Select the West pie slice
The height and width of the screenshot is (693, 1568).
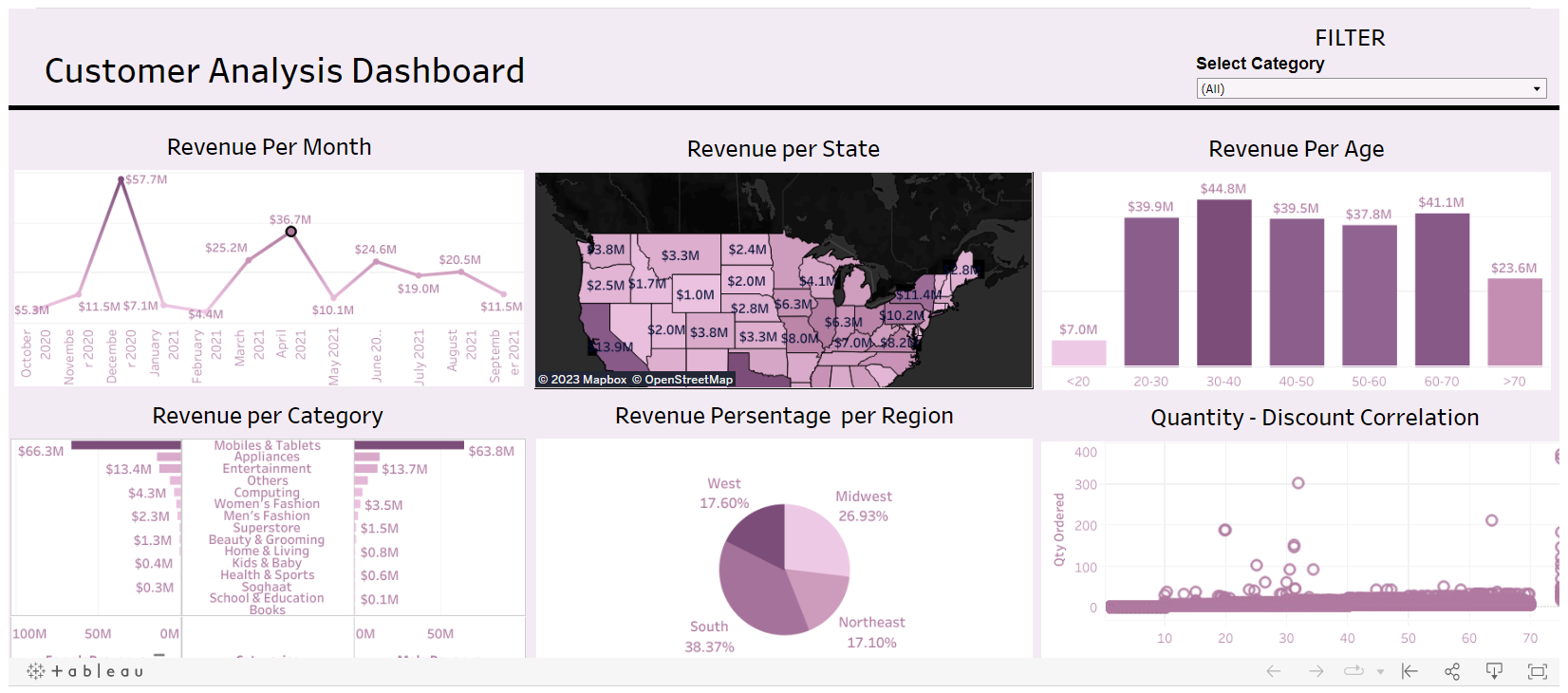[x=758, y=534]
